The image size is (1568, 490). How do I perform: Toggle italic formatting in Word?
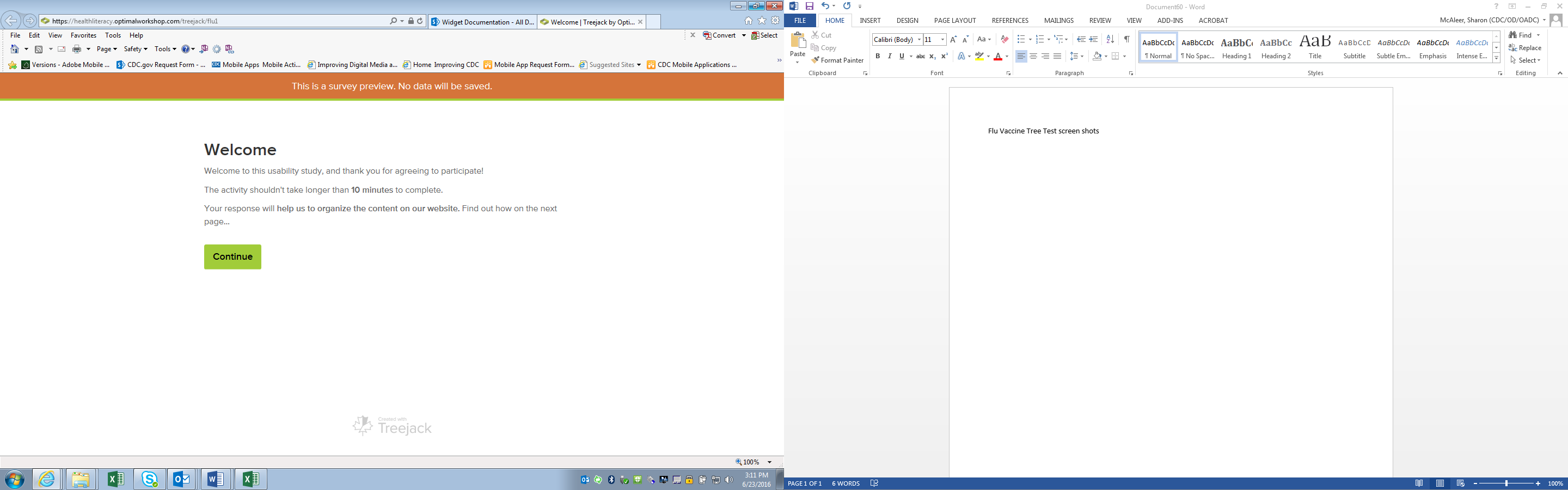click(890, 57)
